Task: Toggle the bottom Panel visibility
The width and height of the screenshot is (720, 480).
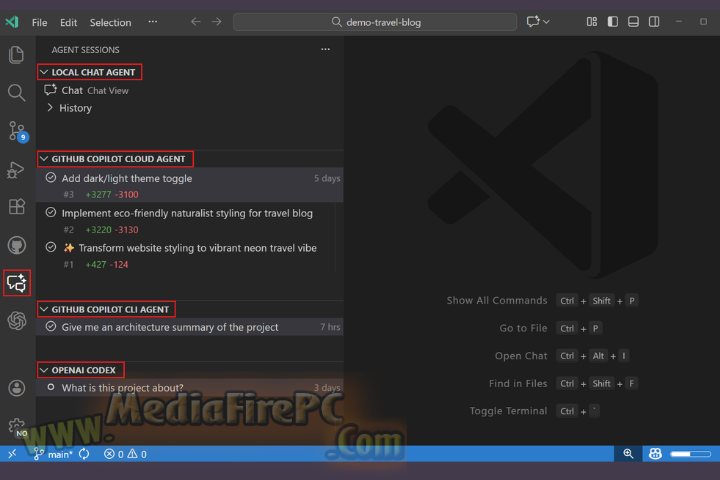Action: [x=633, y=22]
